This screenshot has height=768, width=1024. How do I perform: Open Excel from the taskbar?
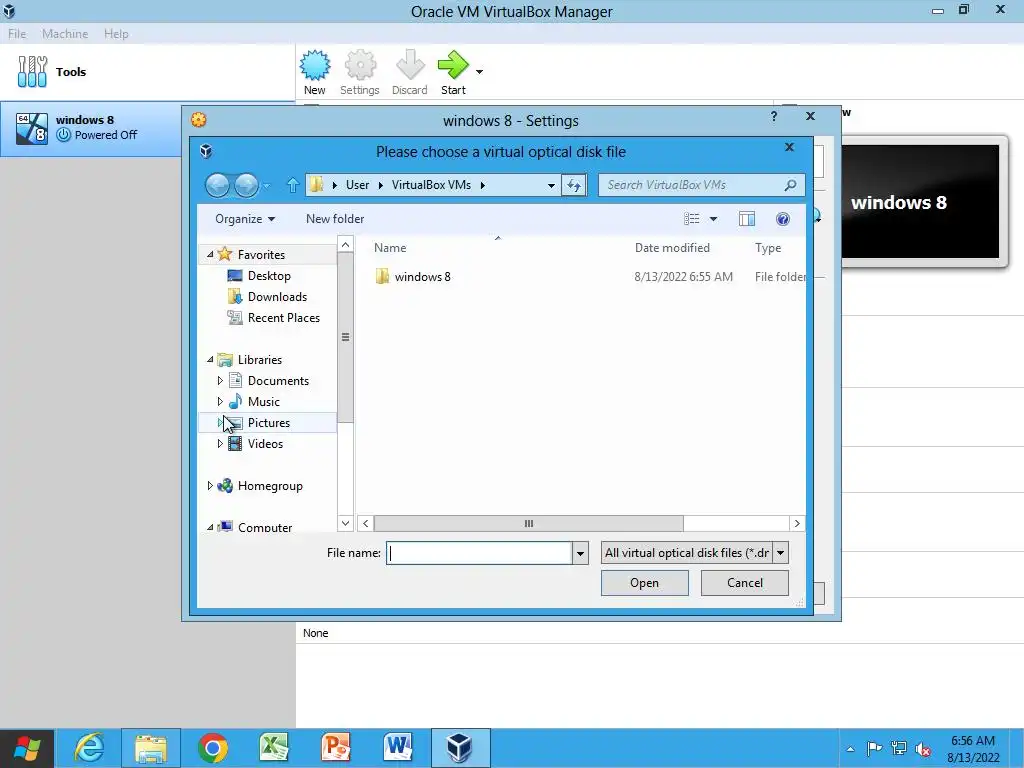click(274, 748)
